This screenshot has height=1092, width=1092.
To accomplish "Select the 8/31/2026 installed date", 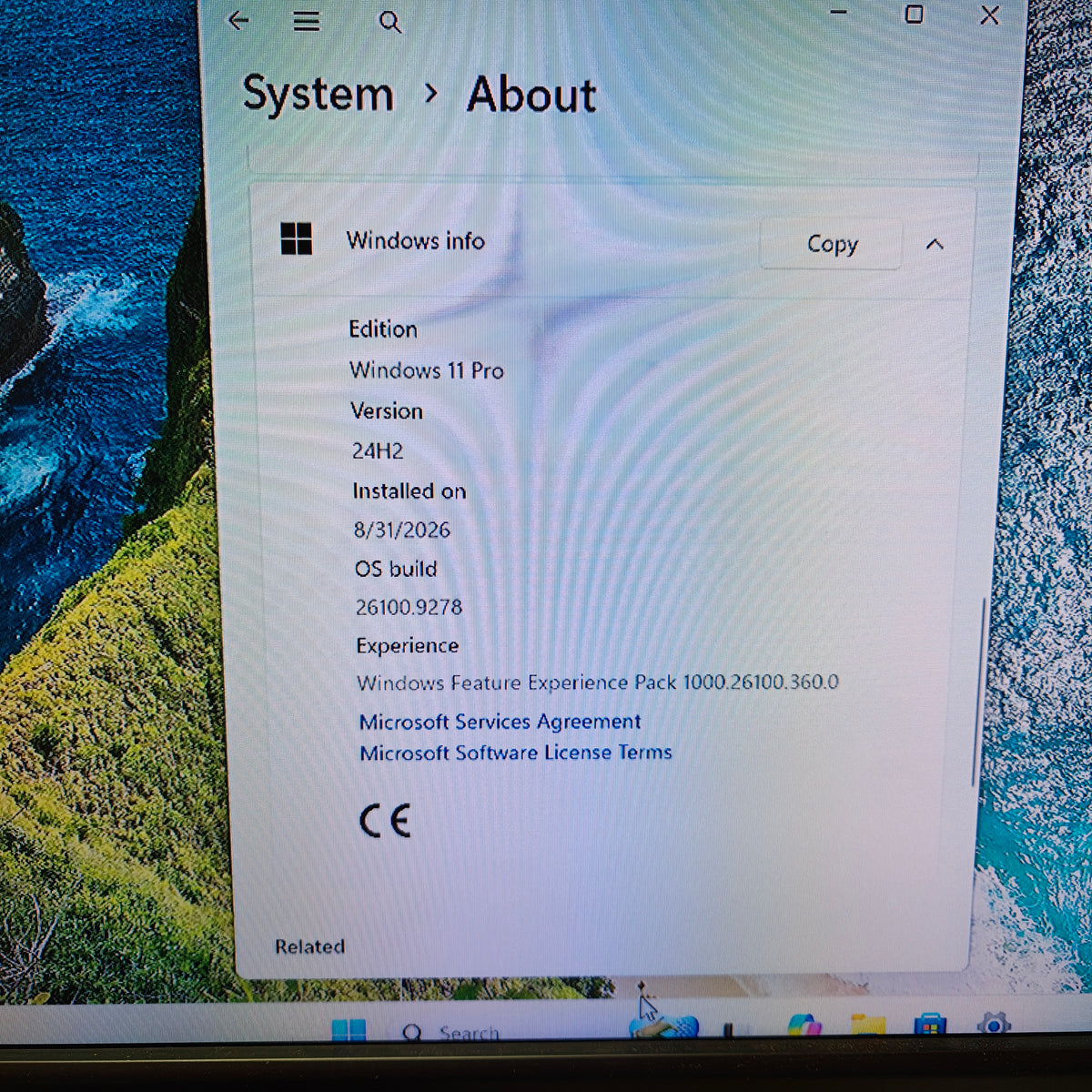I will (401, 530).
